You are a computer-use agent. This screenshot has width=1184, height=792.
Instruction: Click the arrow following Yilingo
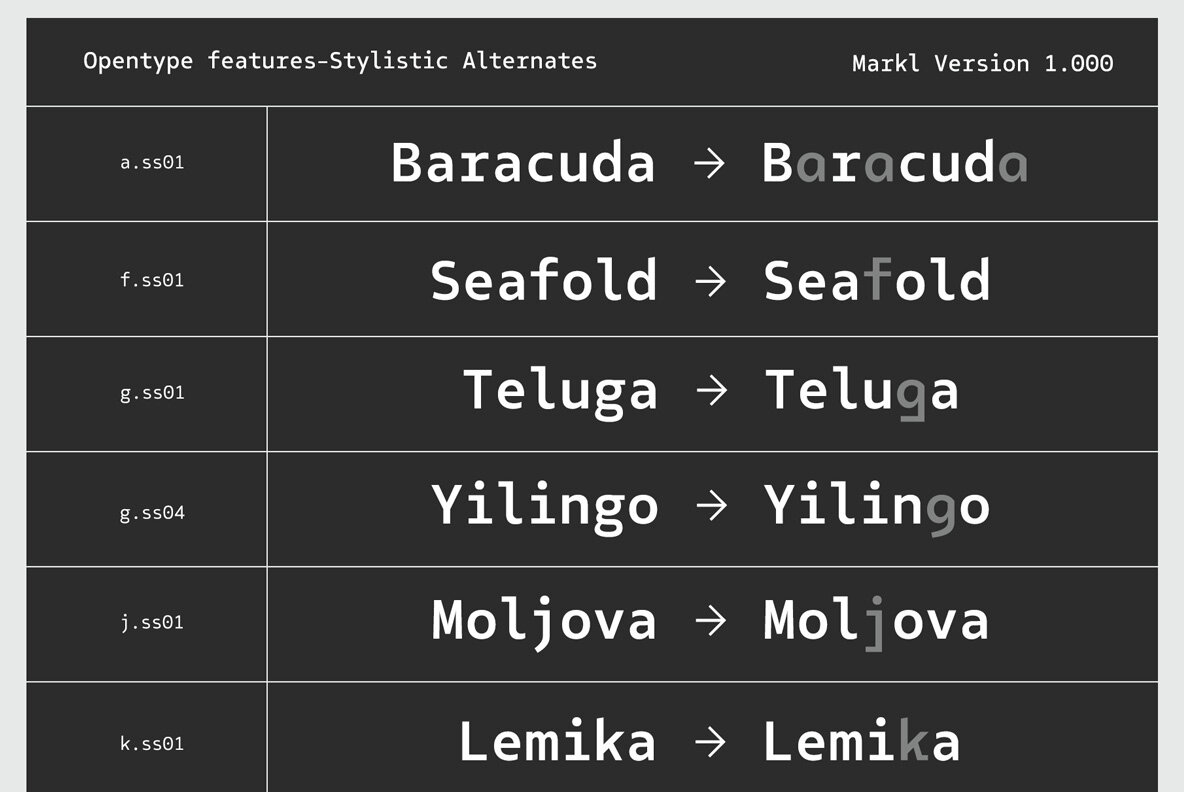[x=711, y=506]
